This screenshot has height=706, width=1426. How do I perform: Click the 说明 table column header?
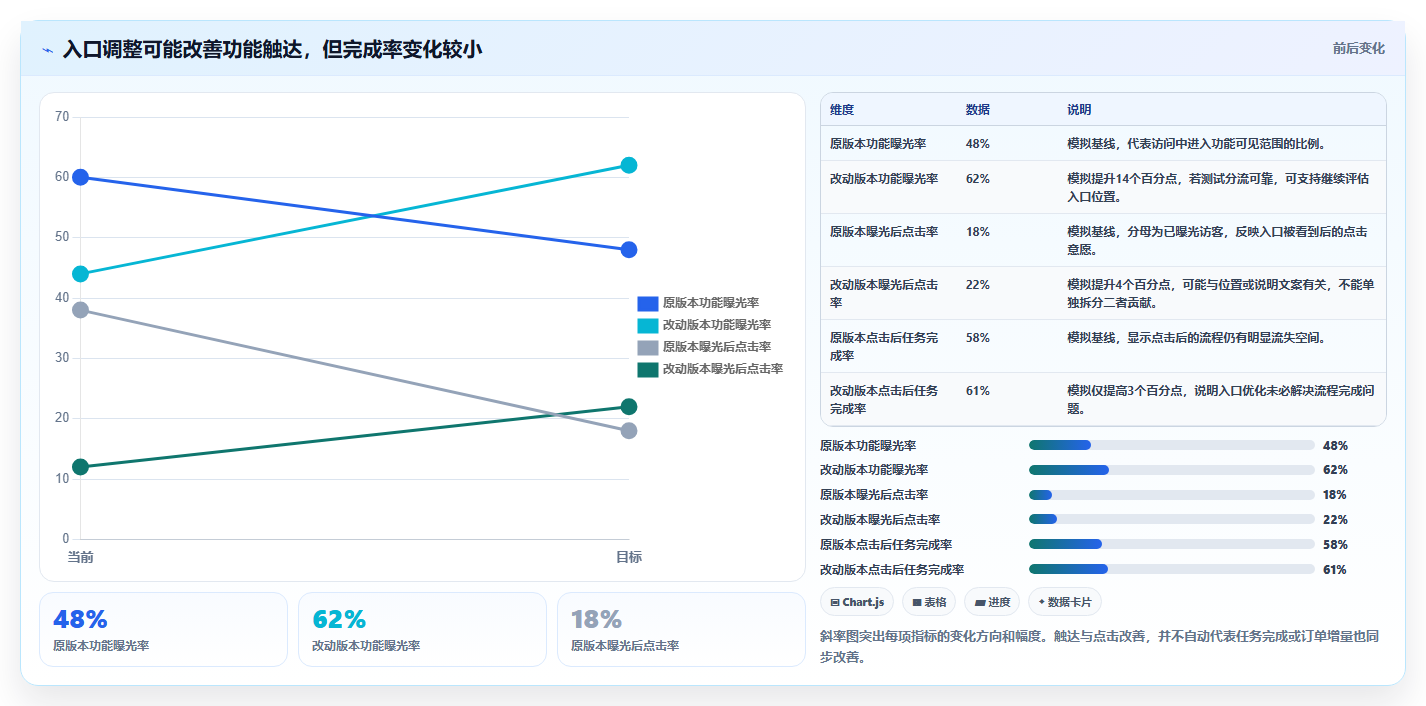click(1080, 110)
